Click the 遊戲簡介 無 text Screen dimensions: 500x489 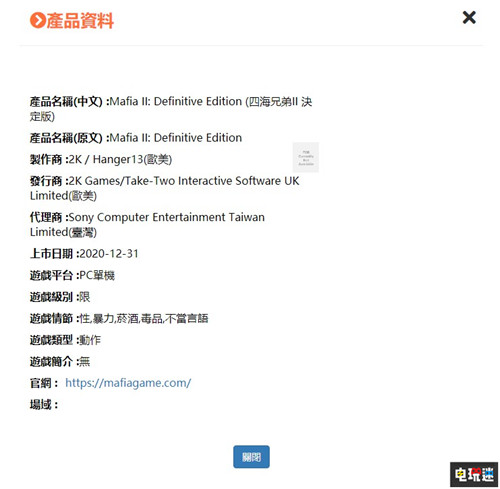pos(60,362)
